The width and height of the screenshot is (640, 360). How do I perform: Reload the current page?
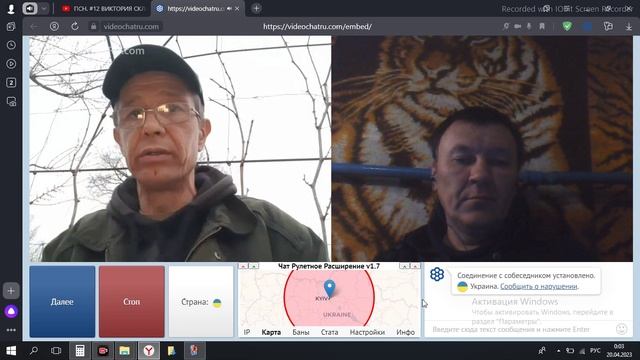[75, 27]
